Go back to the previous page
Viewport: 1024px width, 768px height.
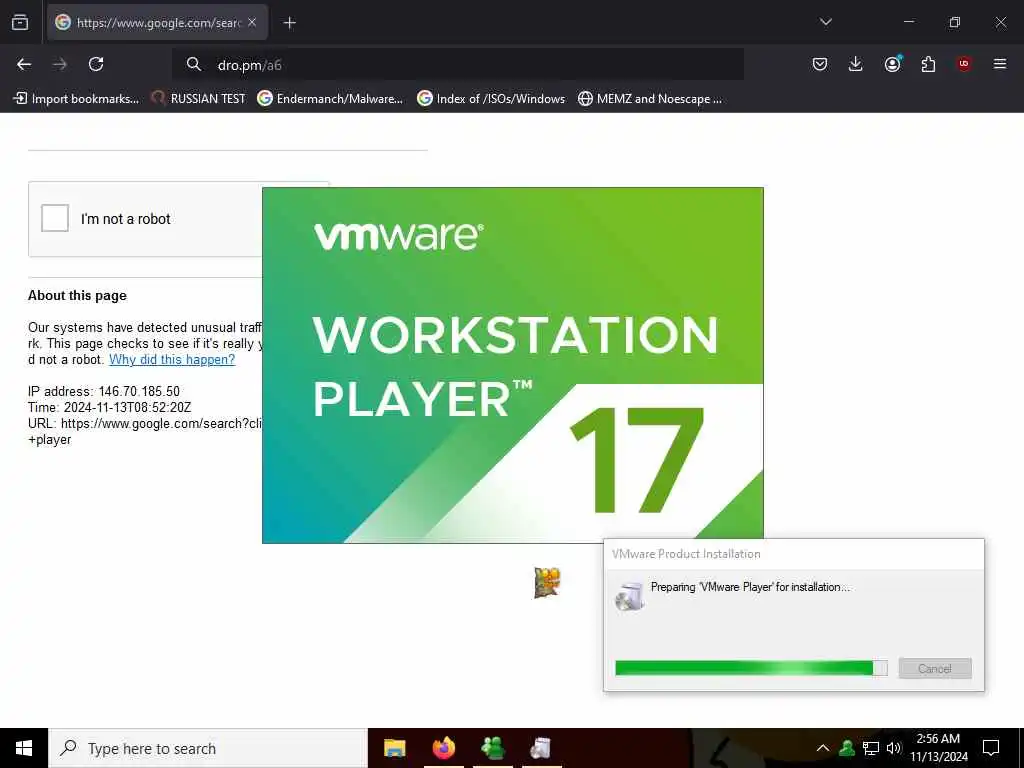point(24,64)
